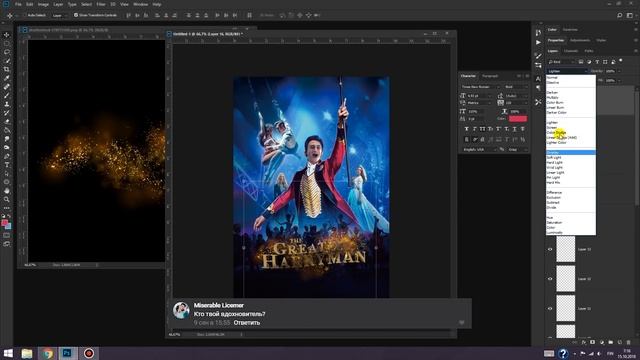Open the collapsed Actions panel play icon
The height and width of the screenshot is (360, 640).
click(538, 42)
